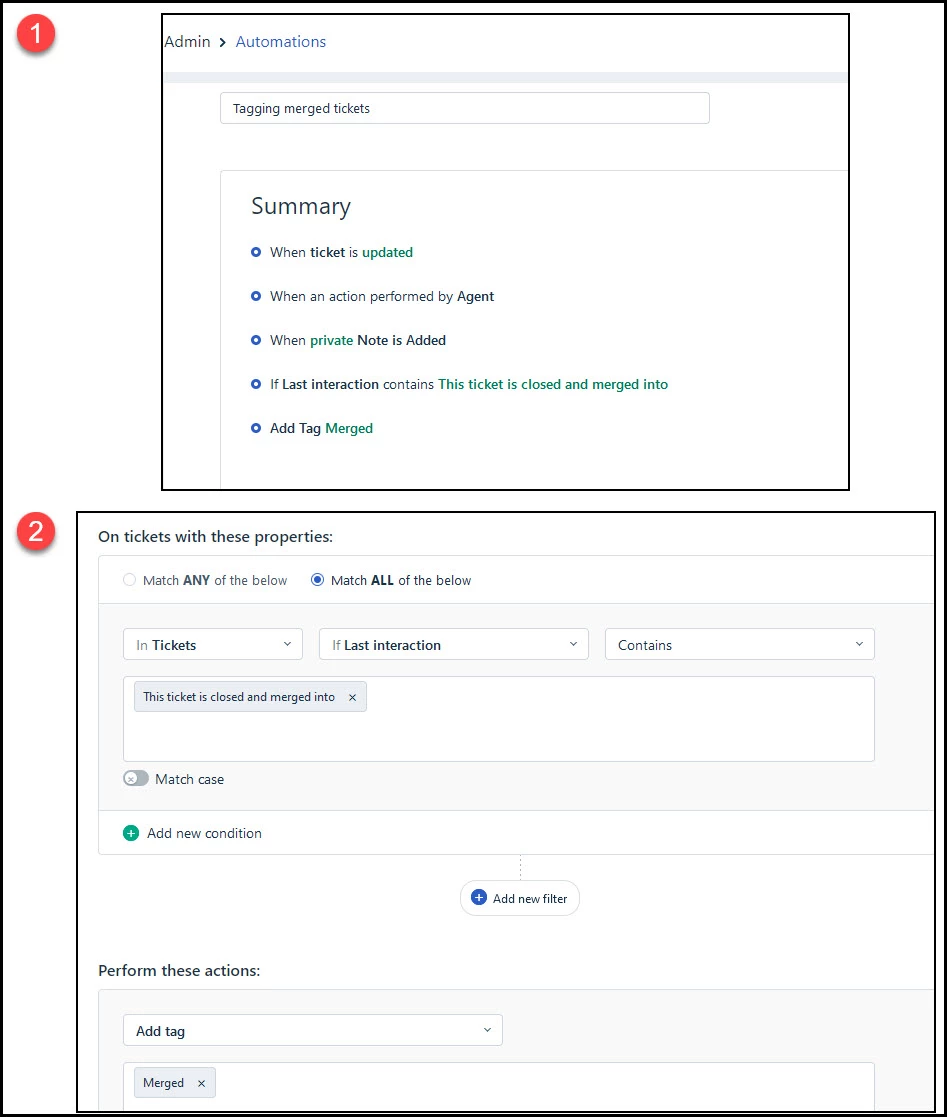This screenshot has width=947, height=1117.
Task: Click the green plus icon for Add new condition
Action: click(131, 833)
